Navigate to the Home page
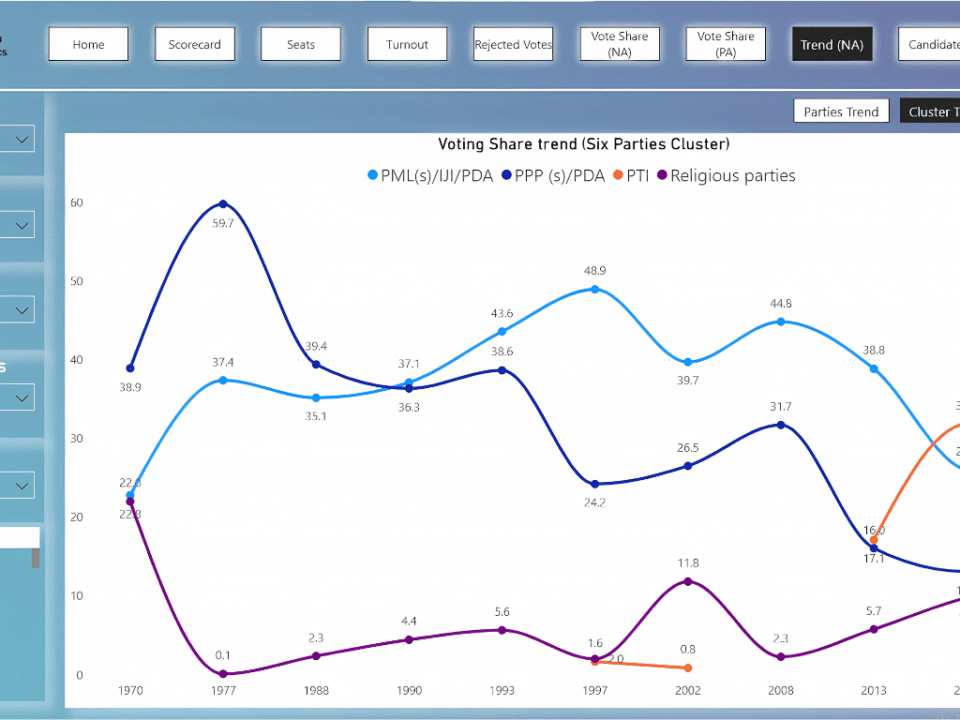The height and width of the screenshot is (720, 960). (x=88, y=44)
